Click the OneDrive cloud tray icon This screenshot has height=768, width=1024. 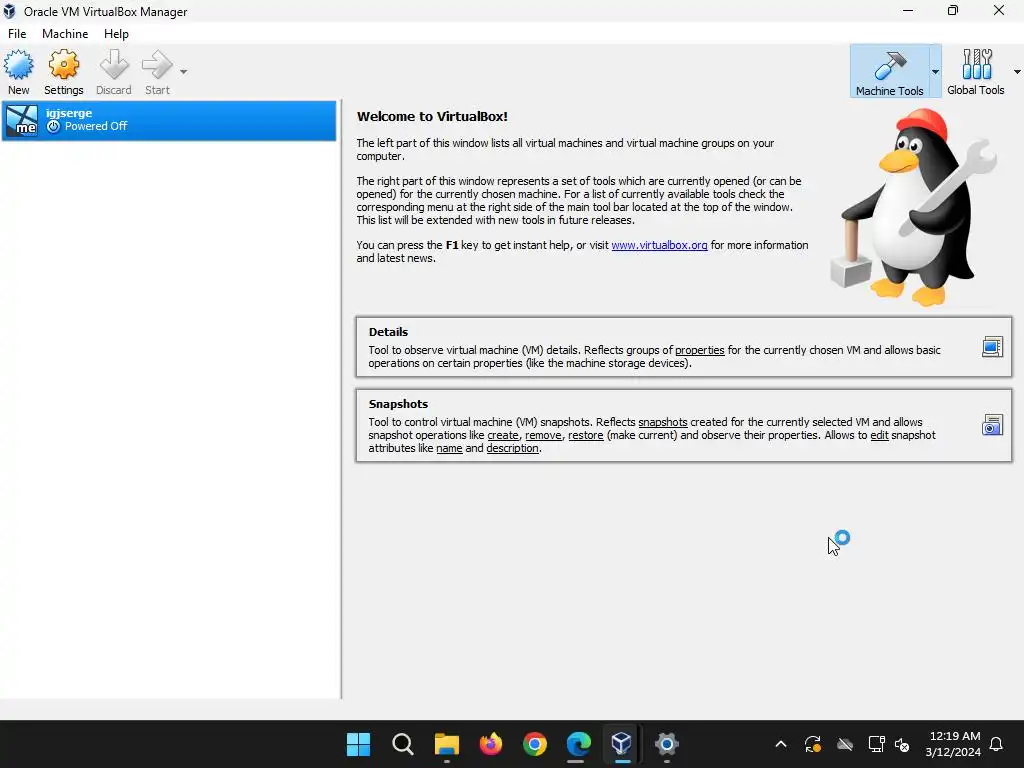(x=845, y=744)
